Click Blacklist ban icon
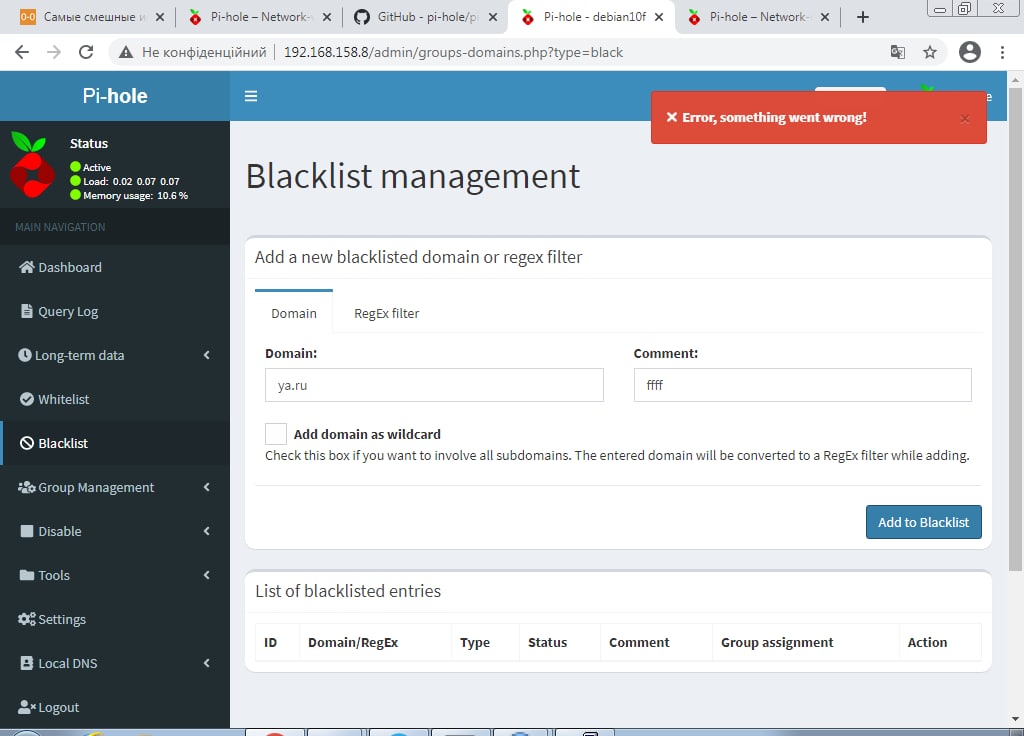This screenshot has height=736, width=1024. (27, 443)
